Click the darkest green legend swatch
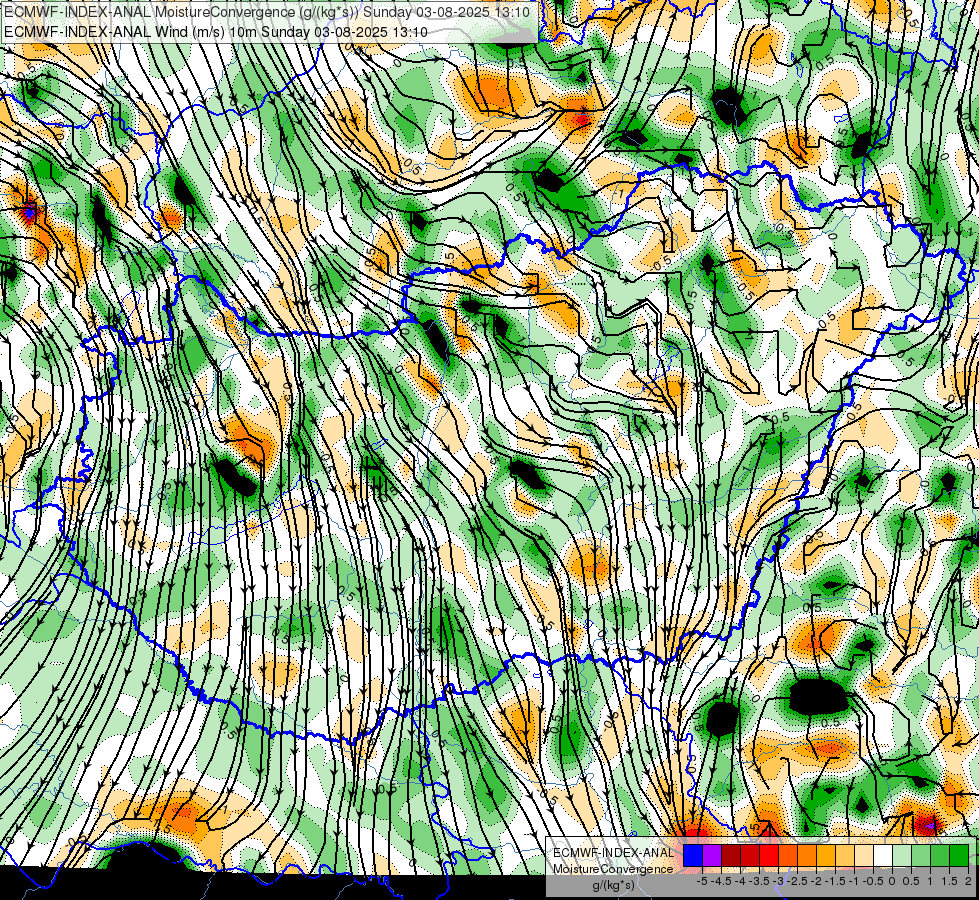The image size is (979, 900). [959, 856]
